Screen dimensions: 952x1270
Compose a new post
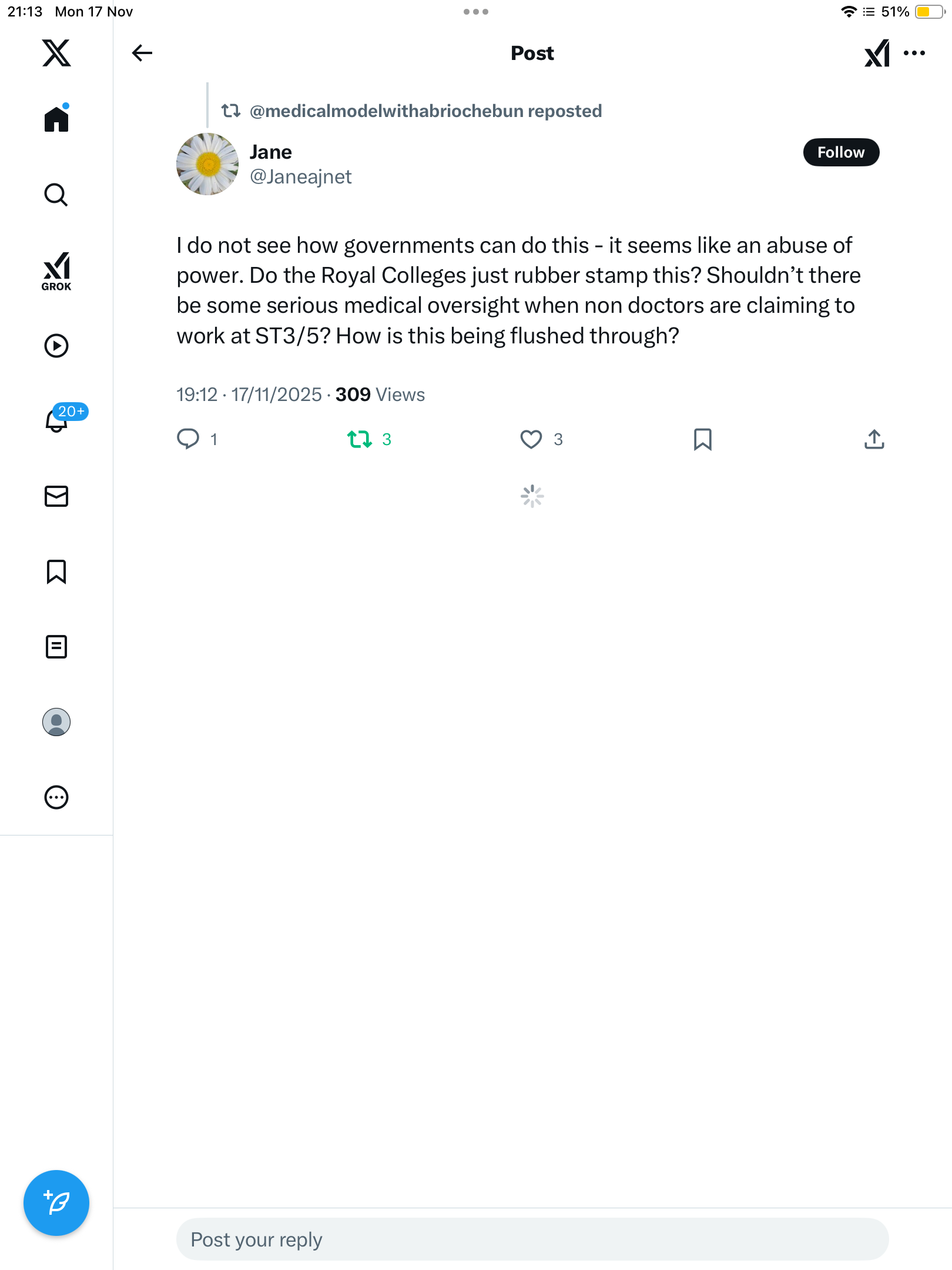[x=56, y=1203]
